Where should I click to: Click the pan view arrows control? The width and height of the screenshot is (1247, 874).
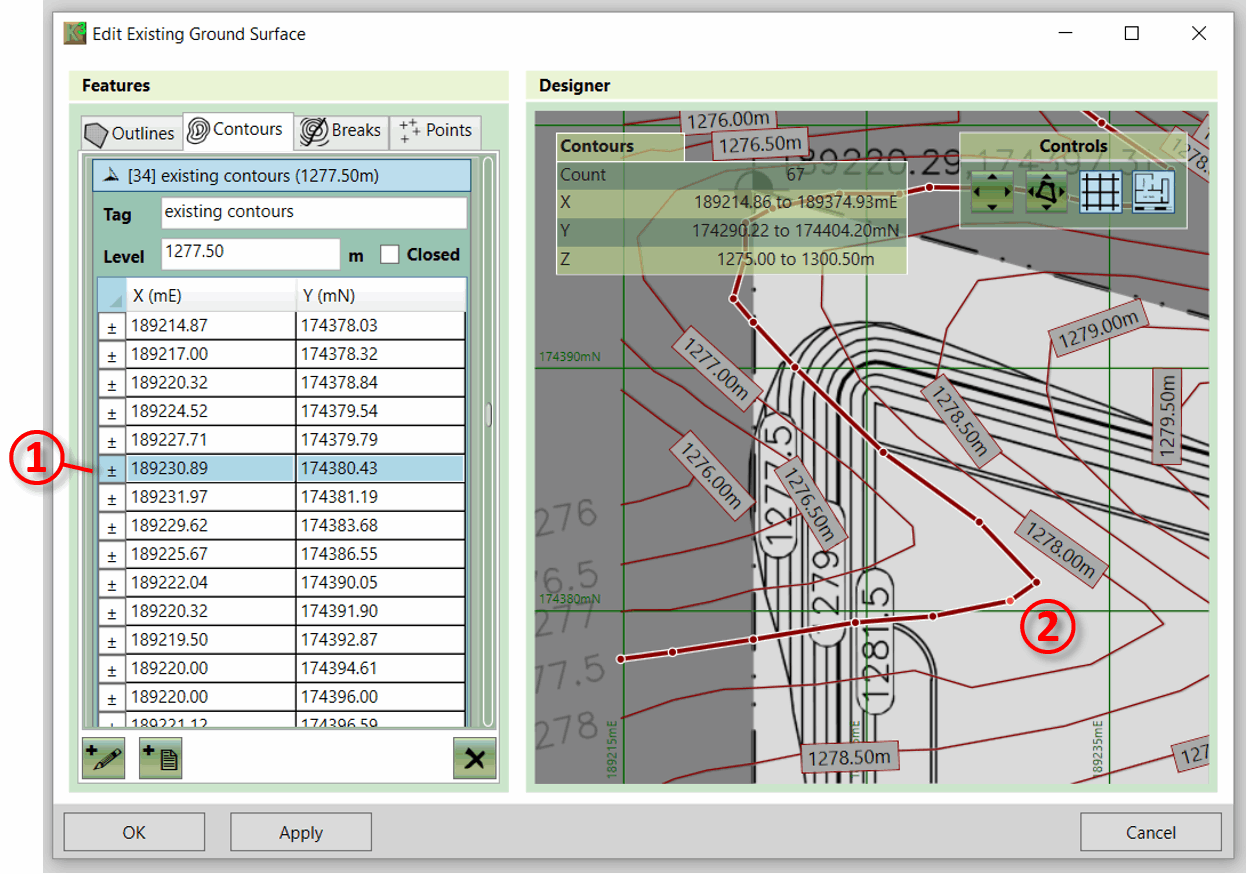click(x=991, y=191)
